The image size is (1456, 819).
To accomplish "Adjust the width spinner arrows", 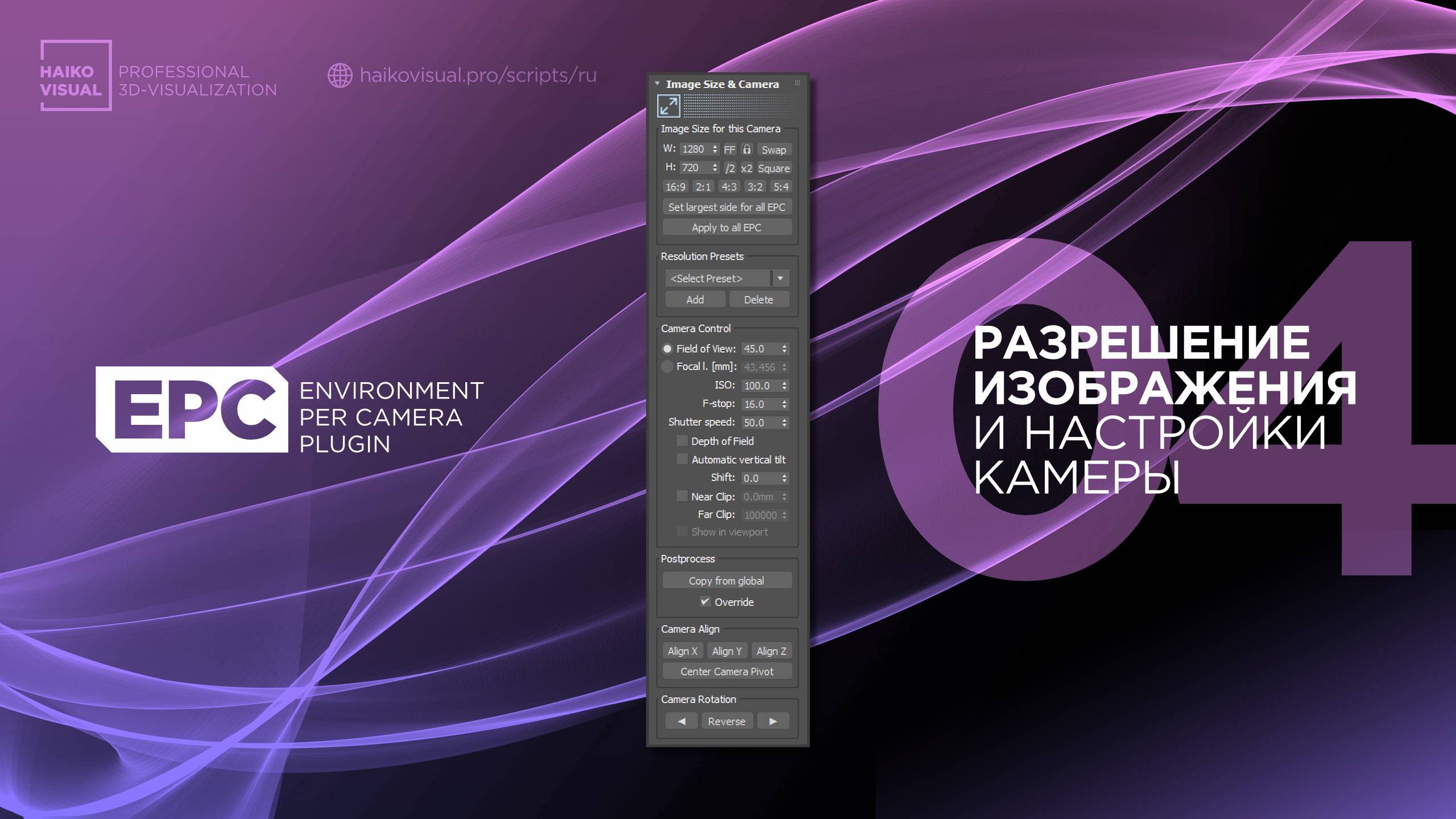I will coord(715,149).
